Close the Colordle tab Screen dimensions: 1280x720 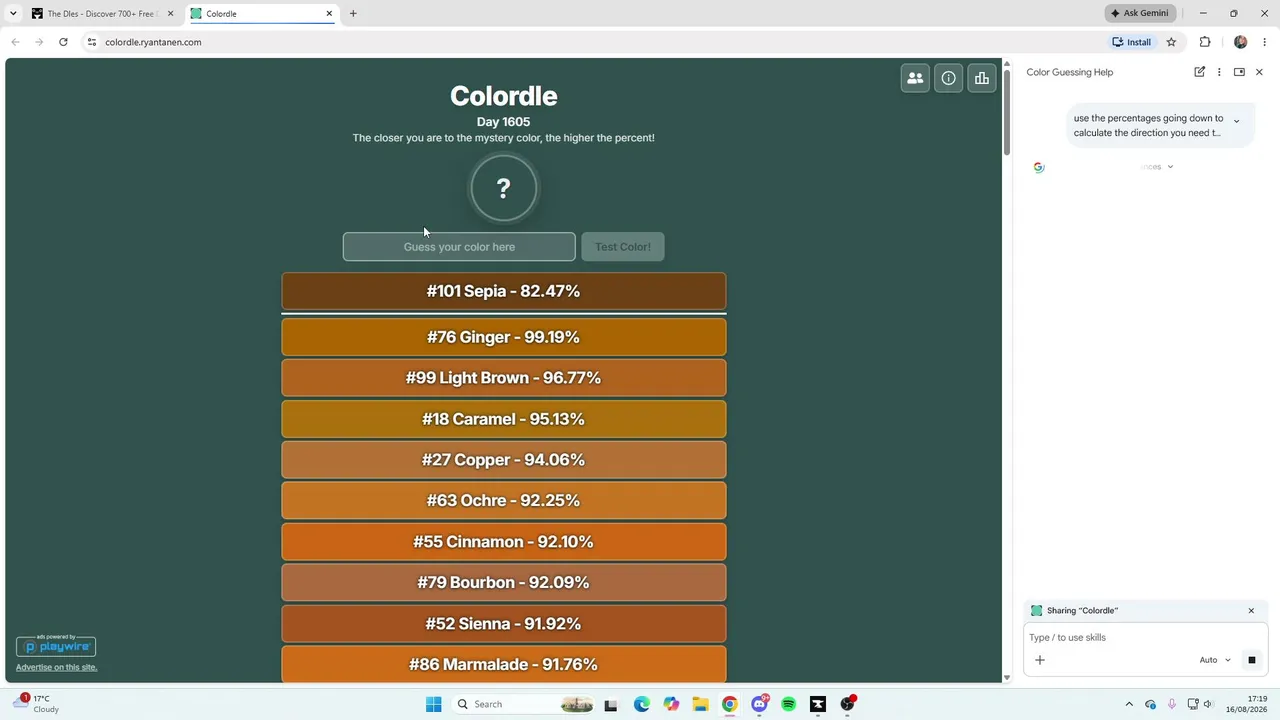pos(329,14)
